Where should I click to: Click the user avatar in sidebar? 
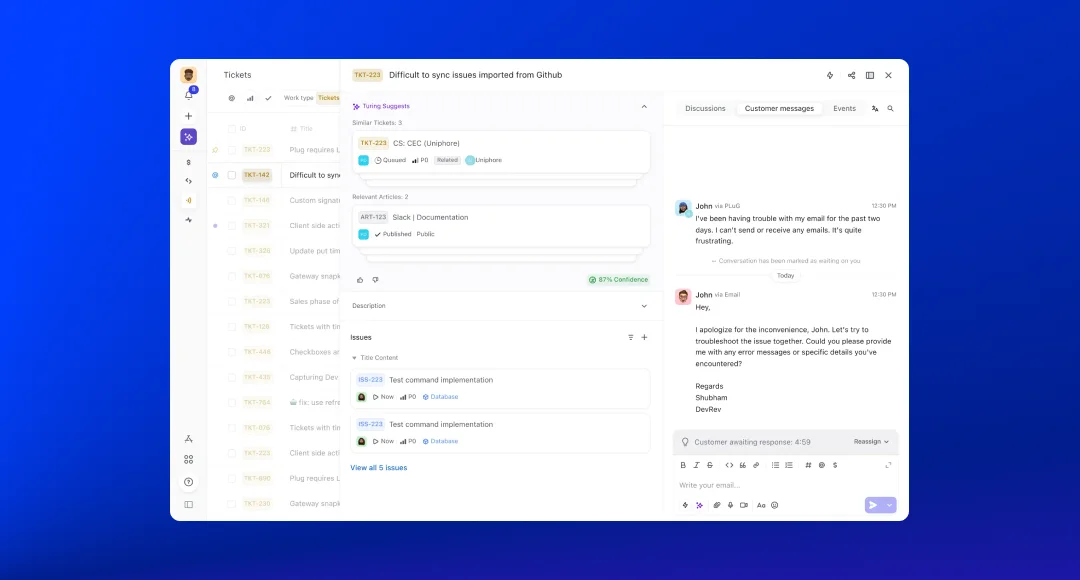(x=188, y=74)
